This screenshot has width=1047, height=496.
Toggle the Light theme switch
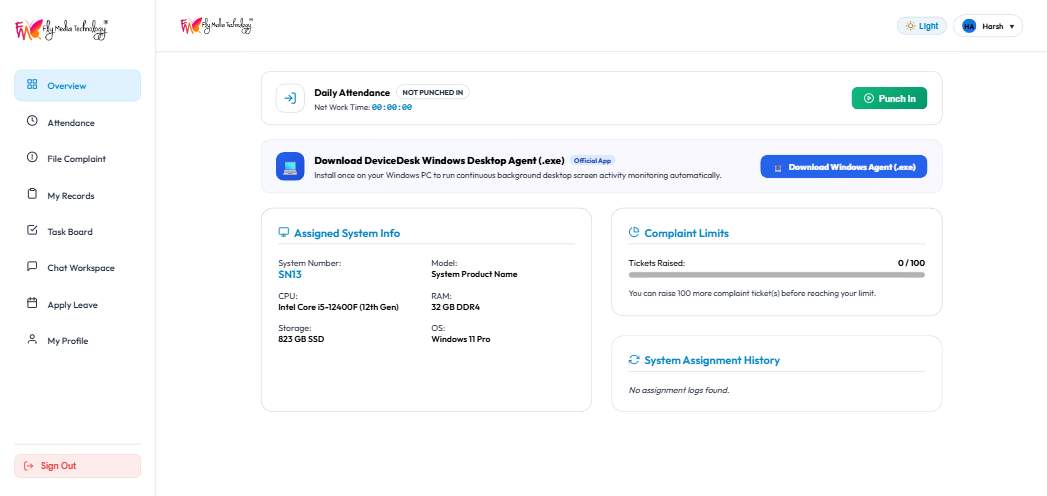921,26
